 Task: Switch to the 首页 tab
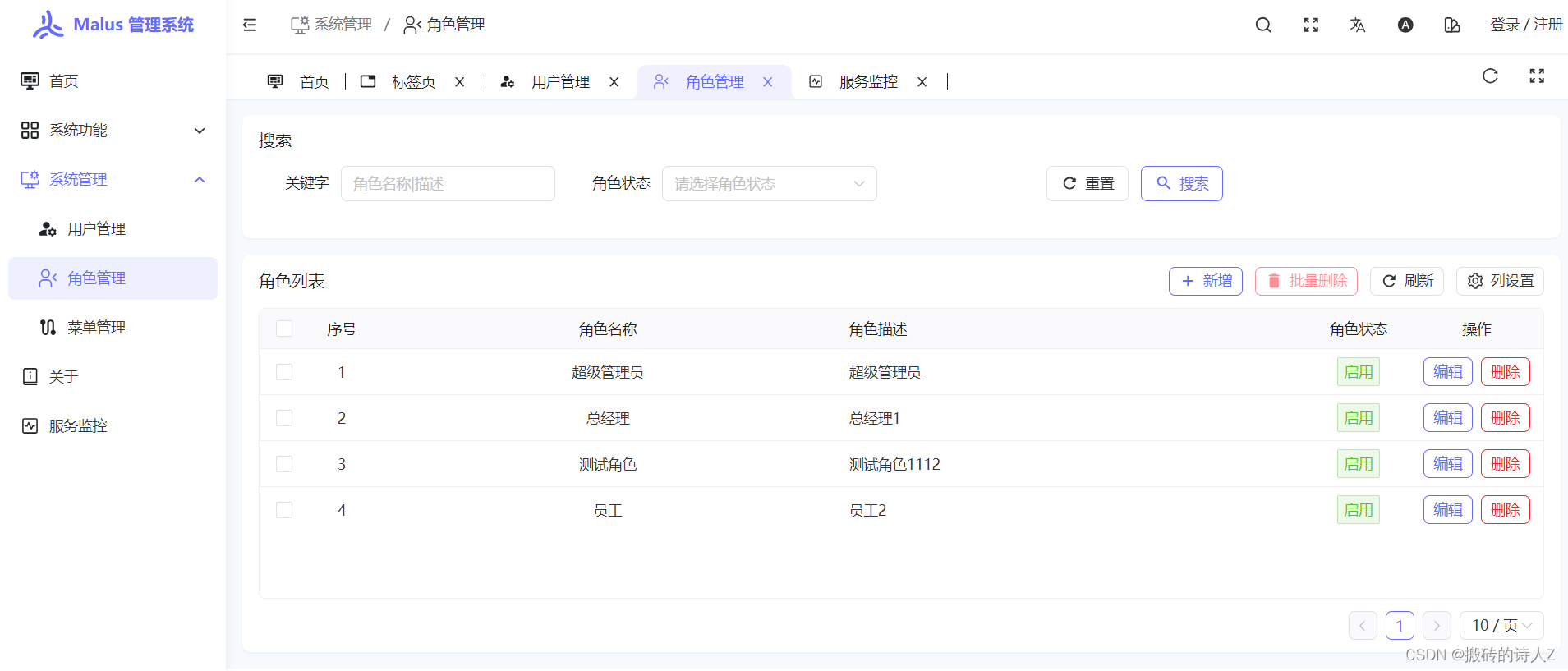pos(298,82)
